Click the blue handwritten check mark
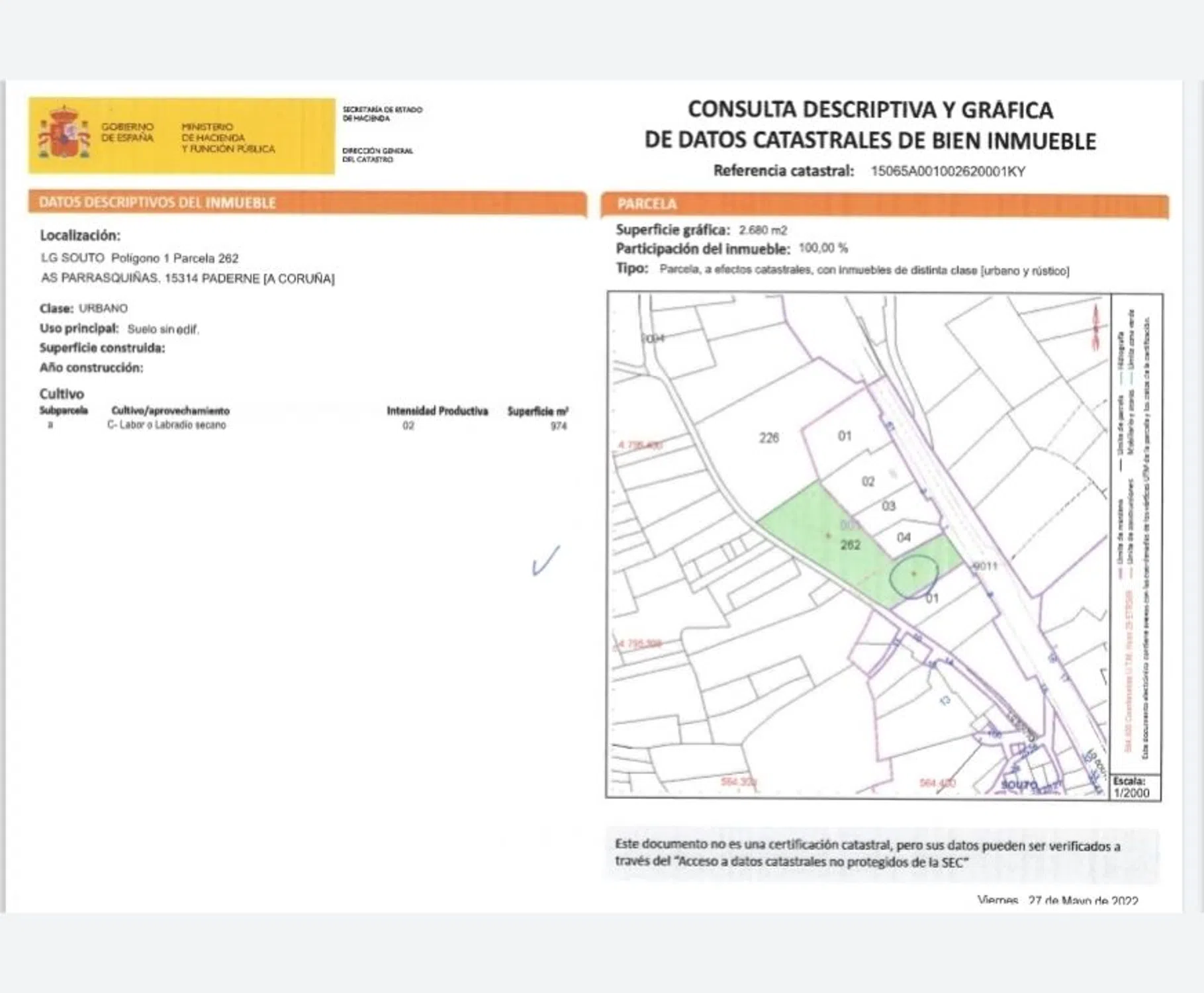This screenshot has height=993, width=1204. click(546, 561)
